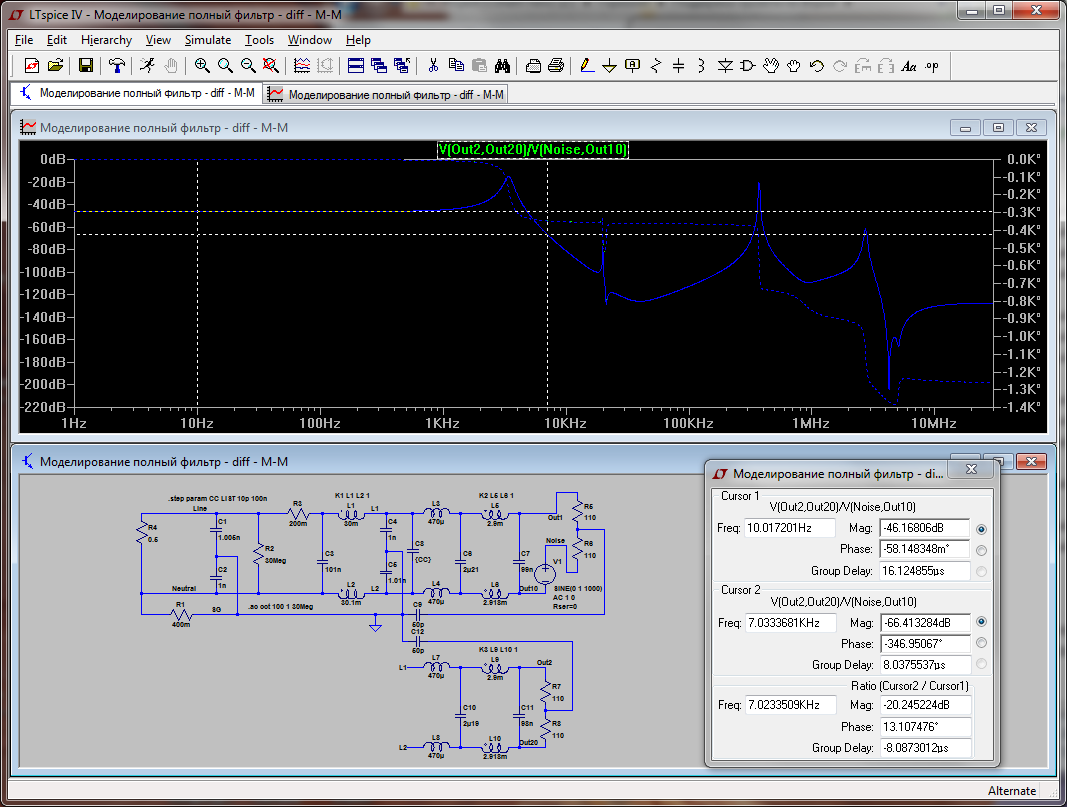Viewport: 1067px width, 807px height.
Task: Select the Zoom In magnifier tool
Action: 202,66
